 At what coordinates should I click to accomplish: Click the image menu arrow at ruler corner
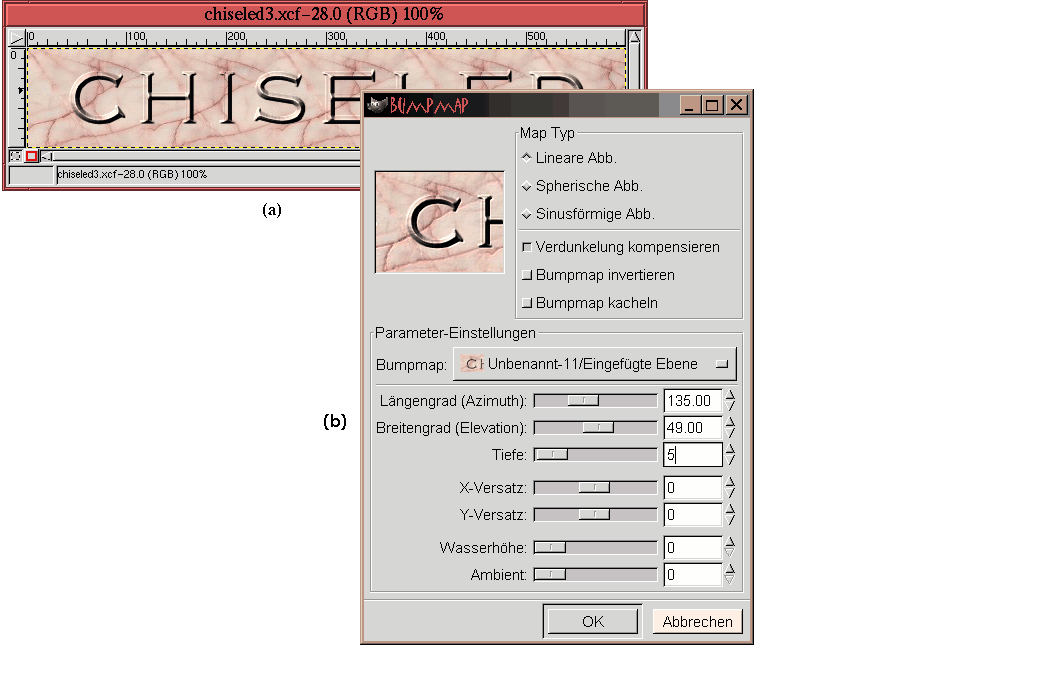[x=15, y=37]
